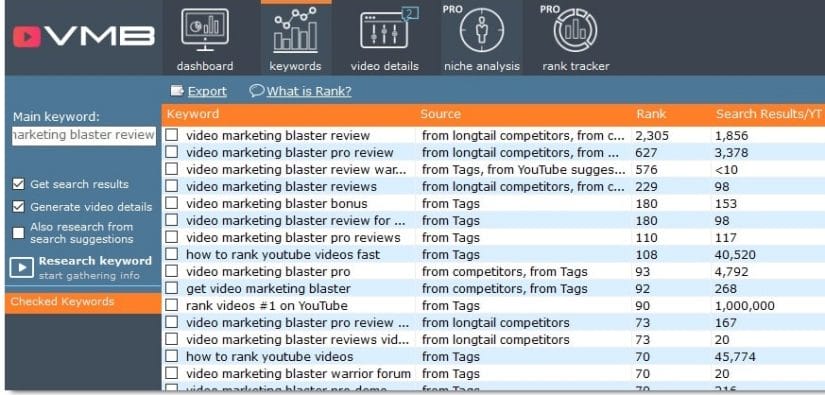Enable Also research from search suggestions
Viewport: 825px width, 395px height.
point(18,232)
